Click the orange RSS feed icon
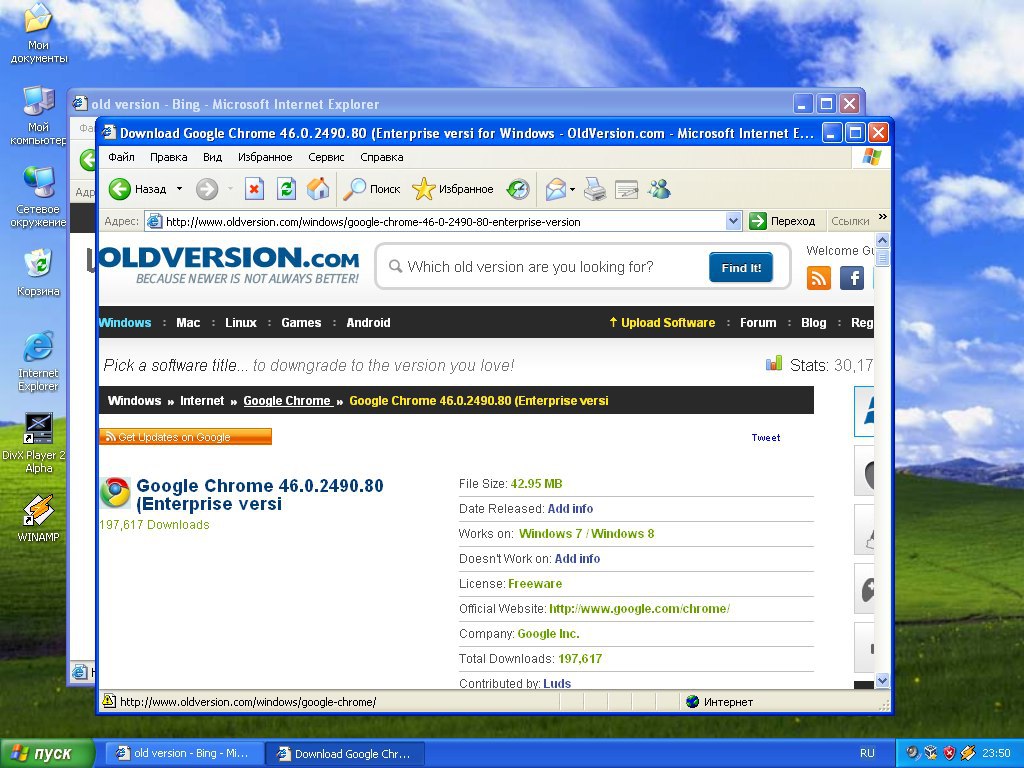Screen dimensions: 1024x768 tap(819, 278)
